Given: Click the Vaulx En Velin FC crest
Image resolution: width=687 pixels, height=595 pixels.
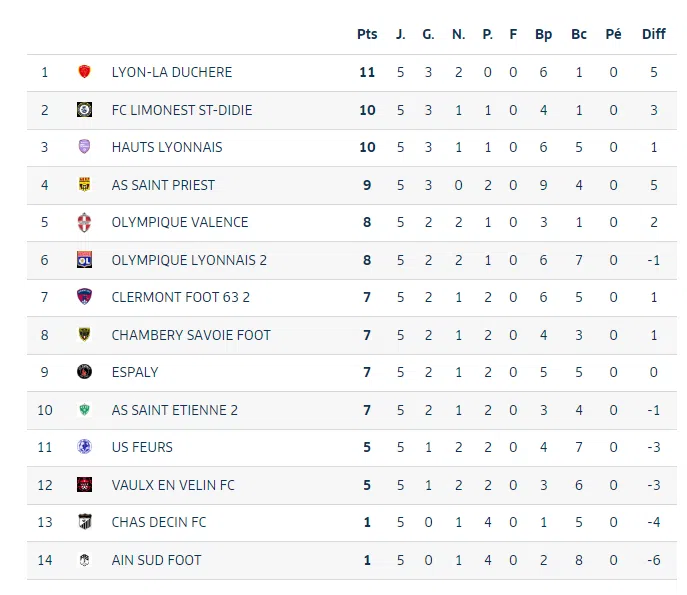Looking at the screenshot, I should [x=85, y=485].
